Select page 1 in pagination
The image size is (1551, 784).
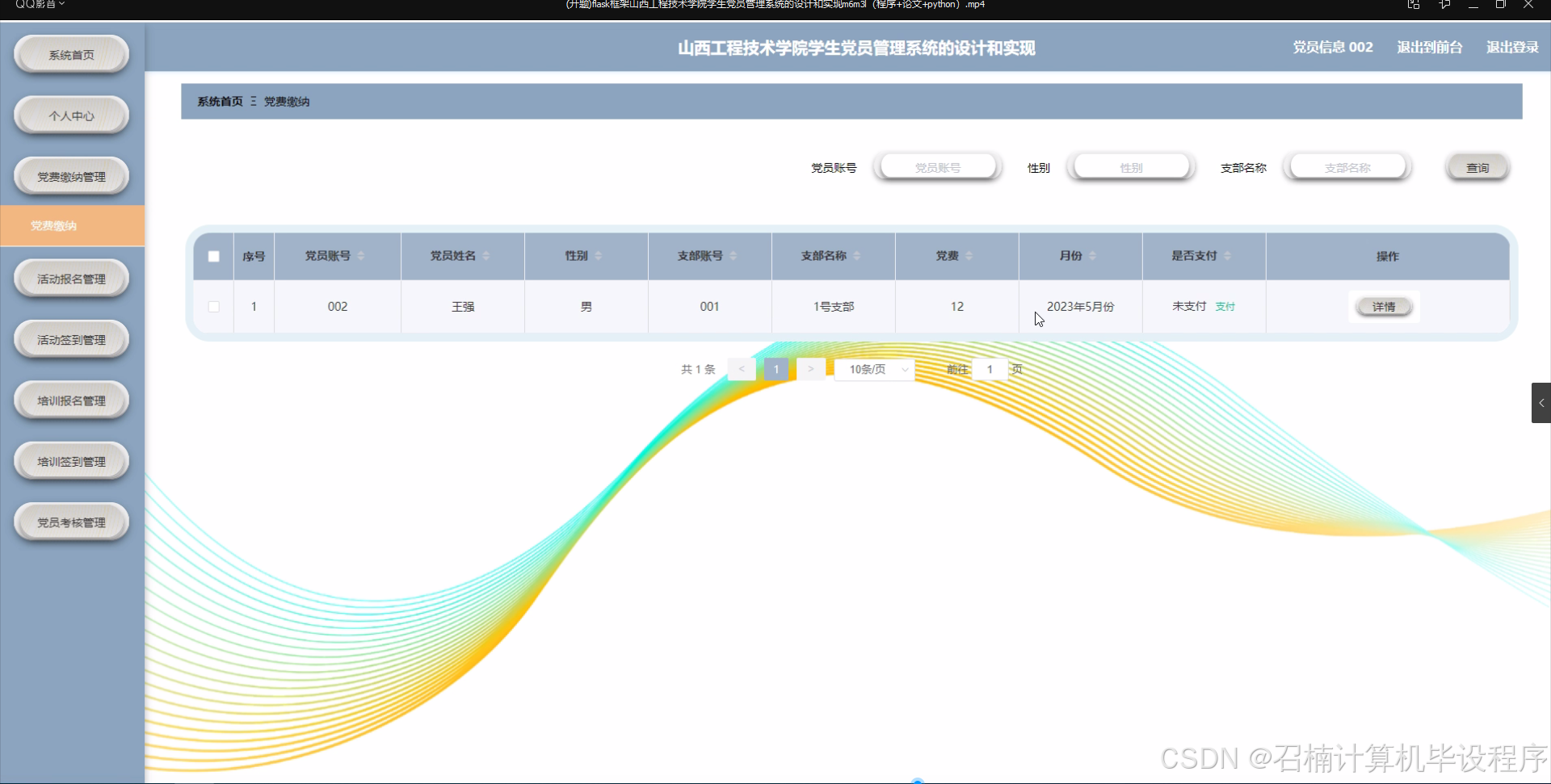(x=776, y=369)
